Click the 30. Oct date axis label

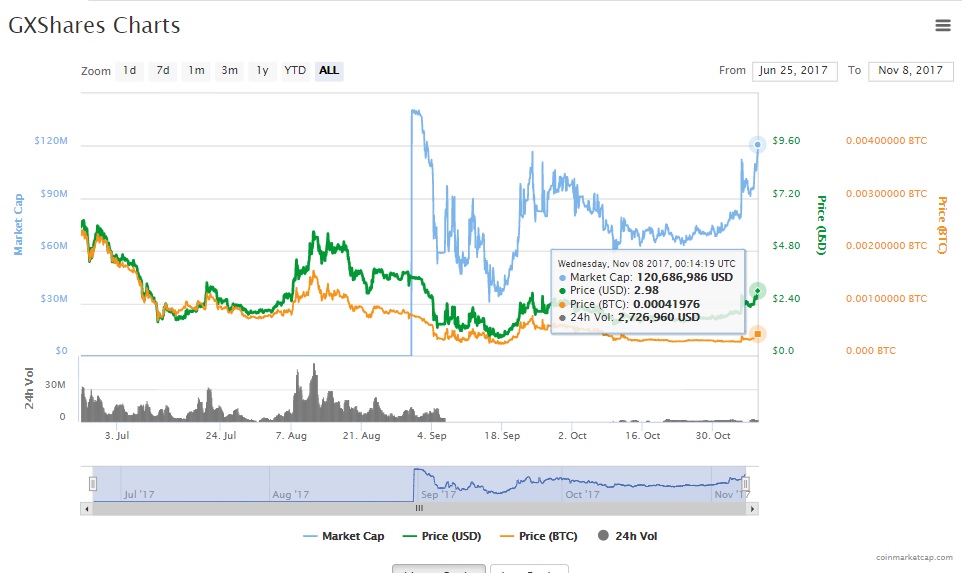click(713, 435)
